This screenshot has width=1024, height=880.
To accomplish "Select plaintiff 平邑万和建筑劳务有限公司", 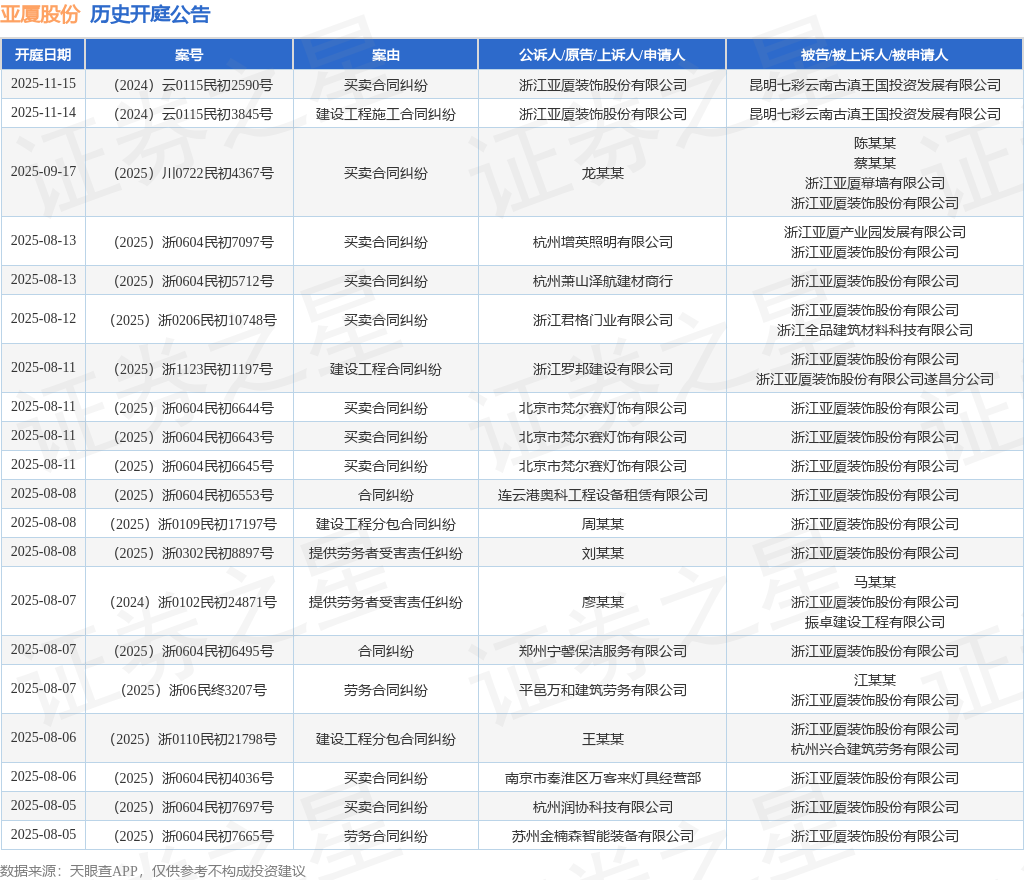I will point(602,690).
